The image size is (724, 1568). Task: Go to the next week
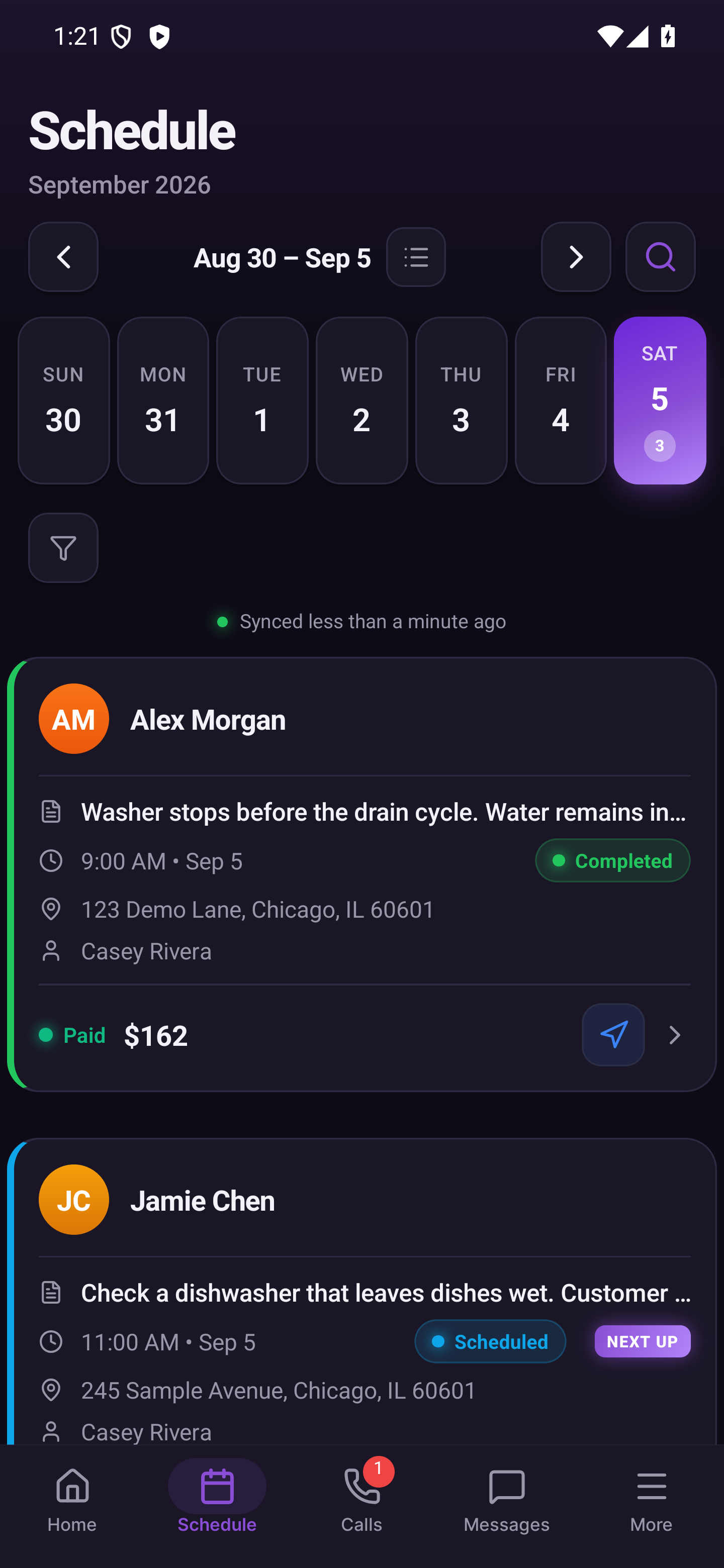point(575,257)
